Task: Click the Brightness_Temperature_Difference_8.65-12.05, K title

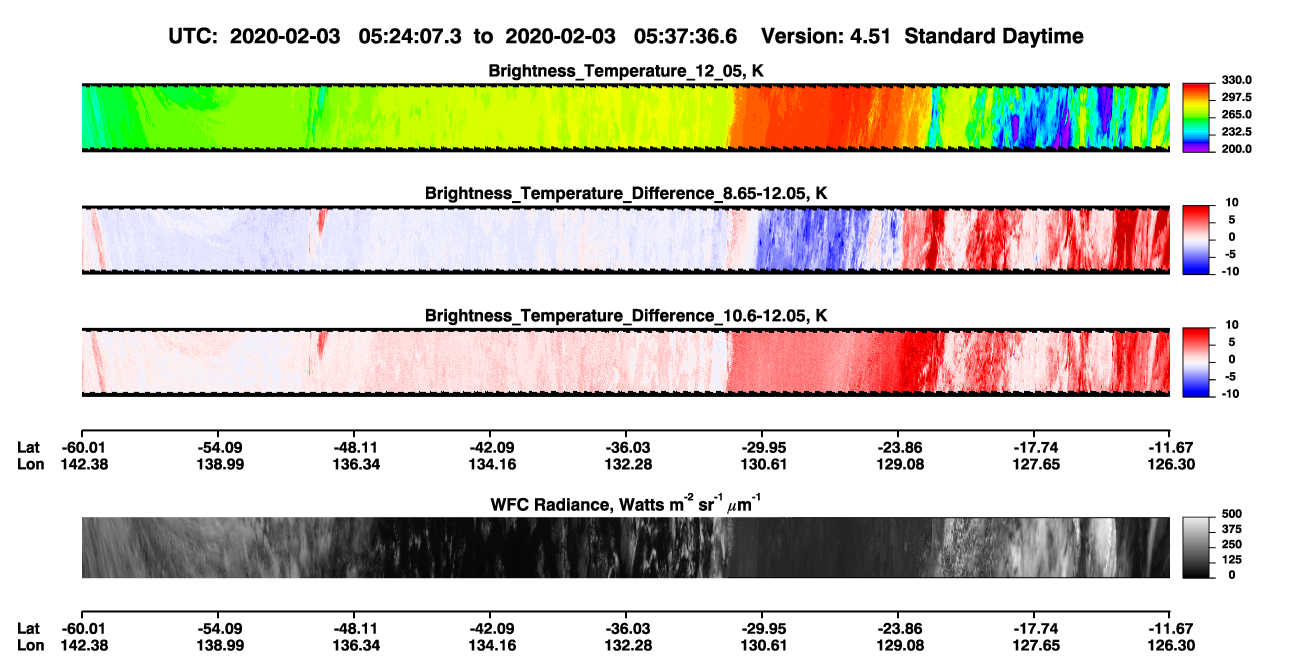Action: point(626,193)
